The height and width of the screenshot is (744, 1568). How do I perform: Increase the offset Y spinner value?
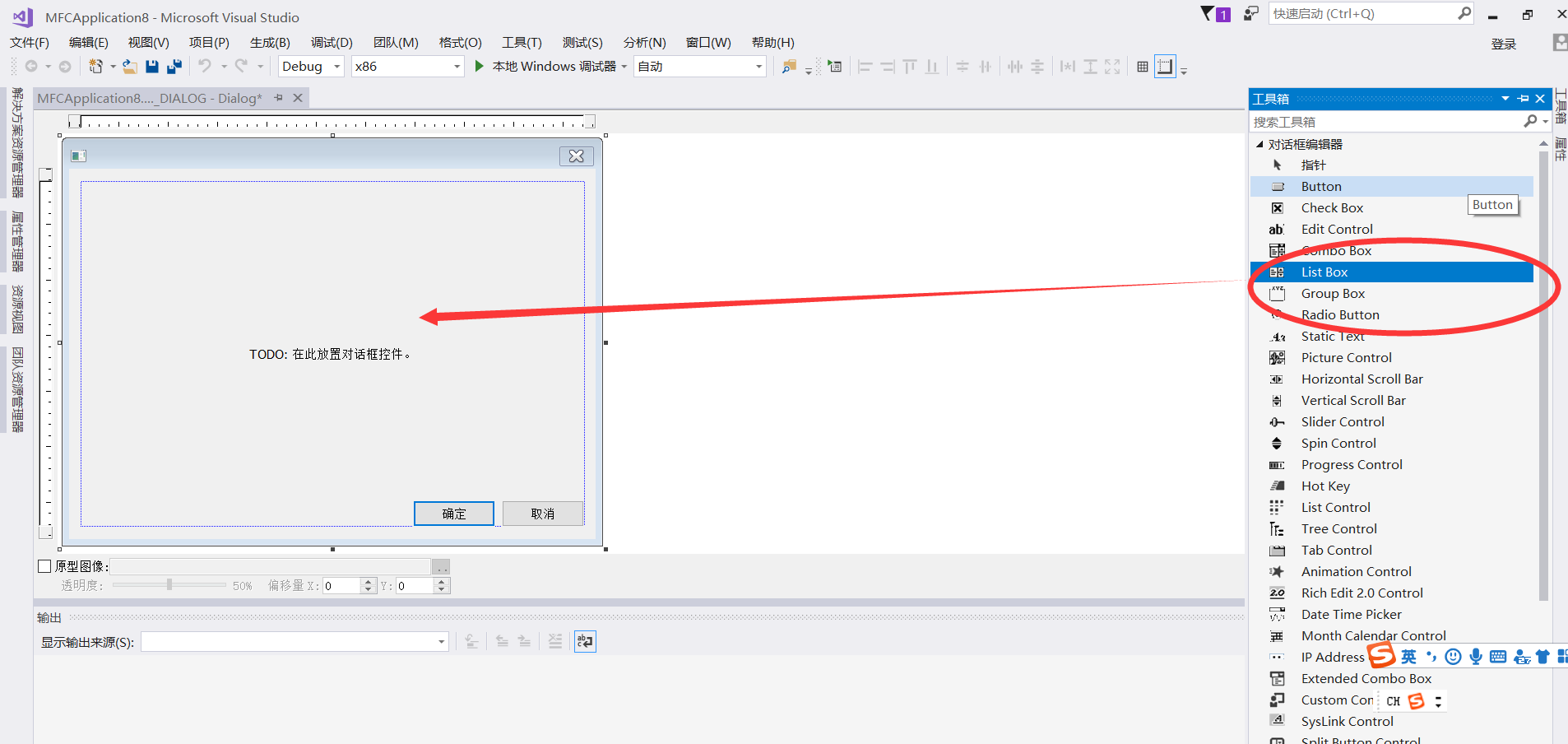pyautogui.click(x=442, y=582)
